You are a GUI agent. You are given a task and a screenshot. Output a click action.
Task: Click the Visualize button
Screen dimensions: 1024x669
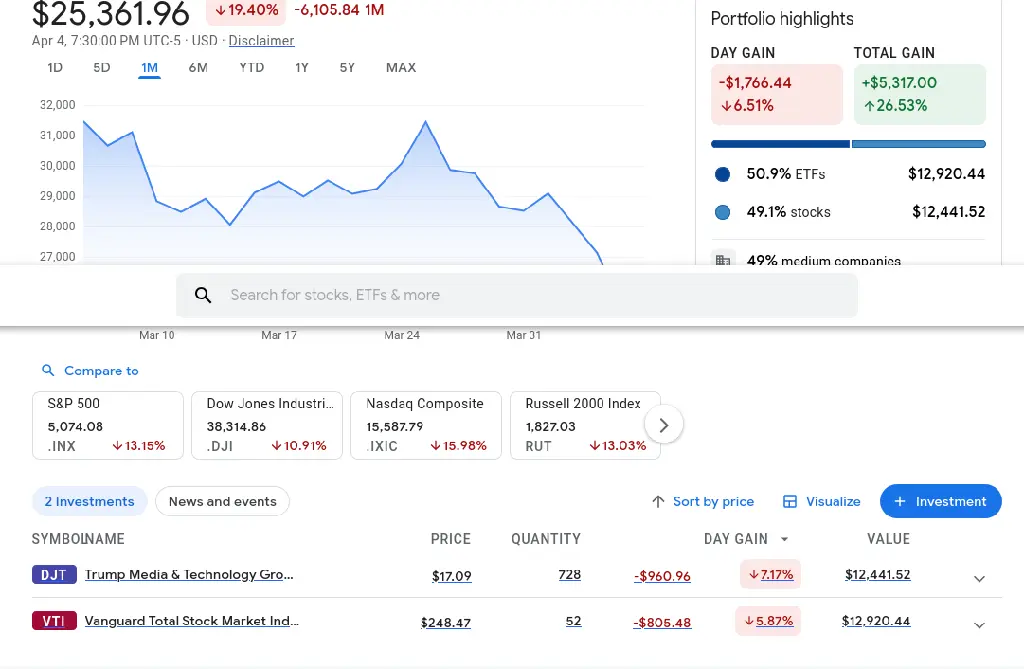tap(822, 502)
